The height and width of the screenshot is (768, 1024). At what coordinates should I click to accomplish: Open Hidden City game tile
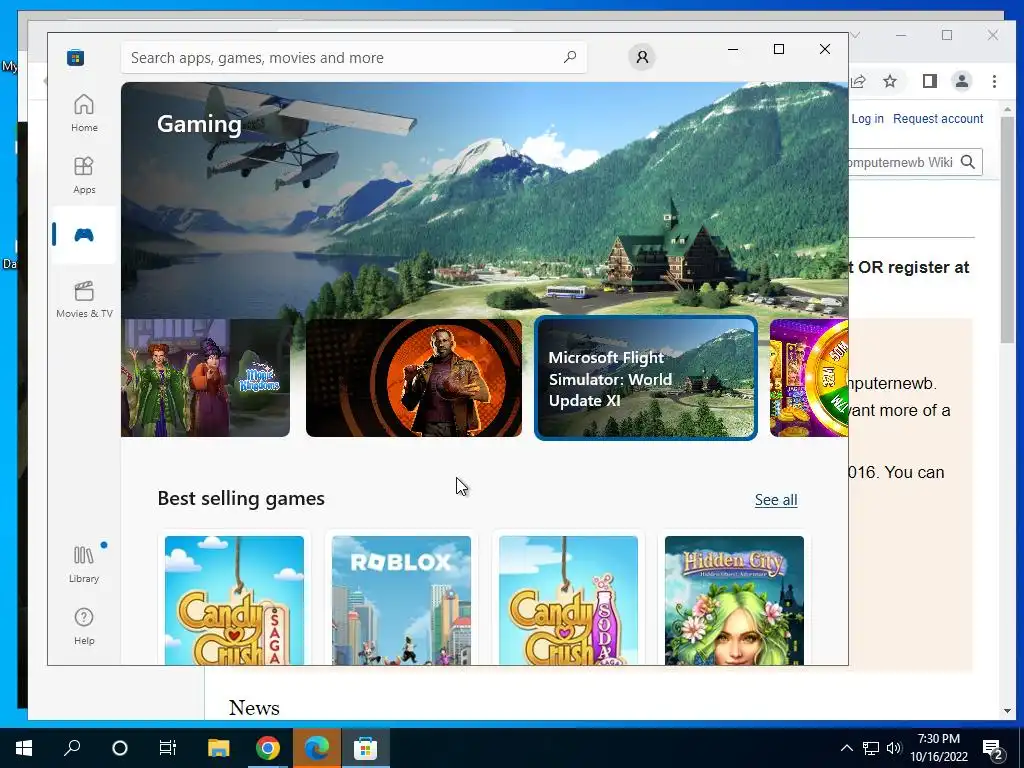[735, 600]
